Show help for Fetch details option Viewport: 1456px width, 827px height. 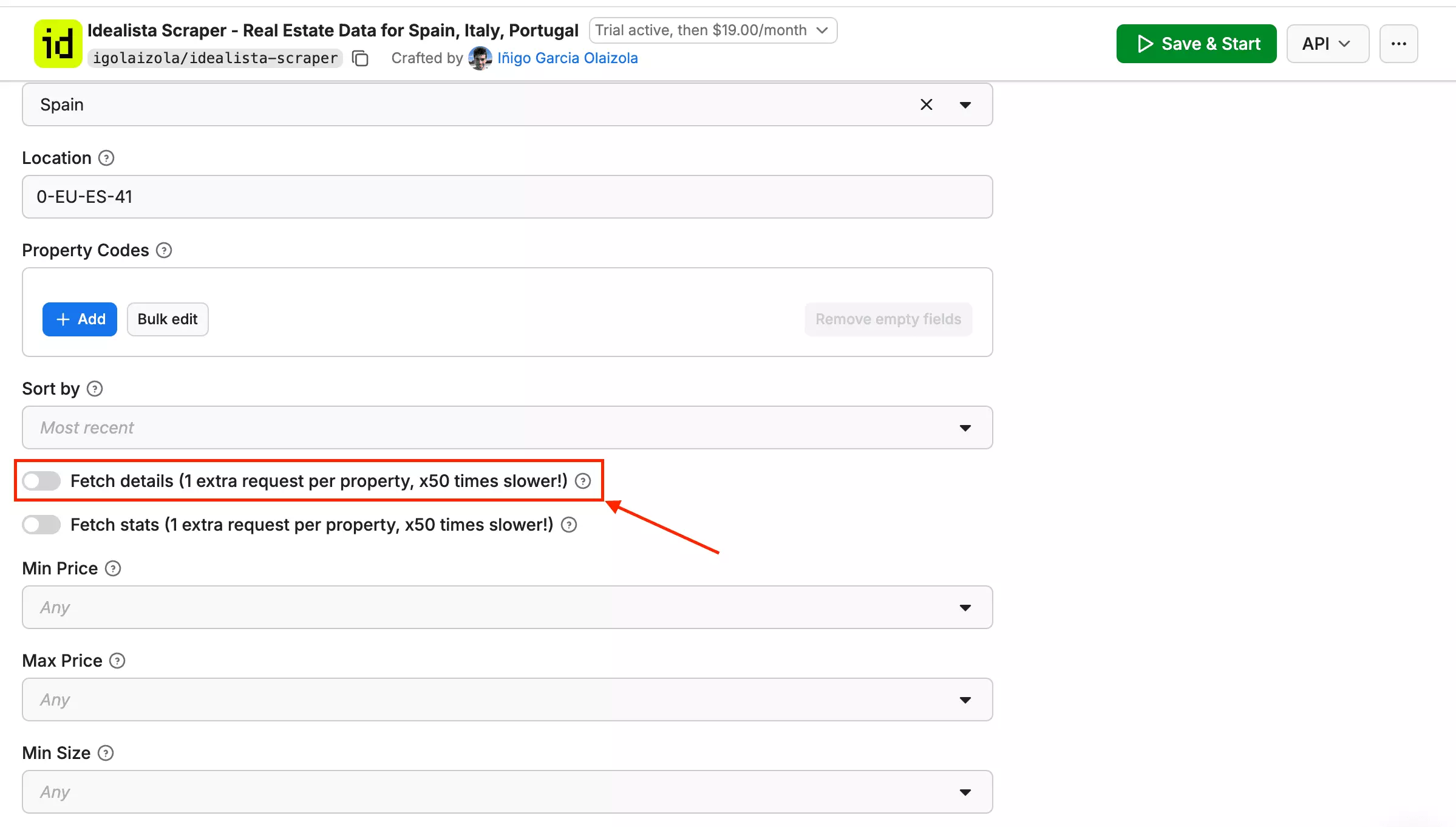click(x=583, y=481)
